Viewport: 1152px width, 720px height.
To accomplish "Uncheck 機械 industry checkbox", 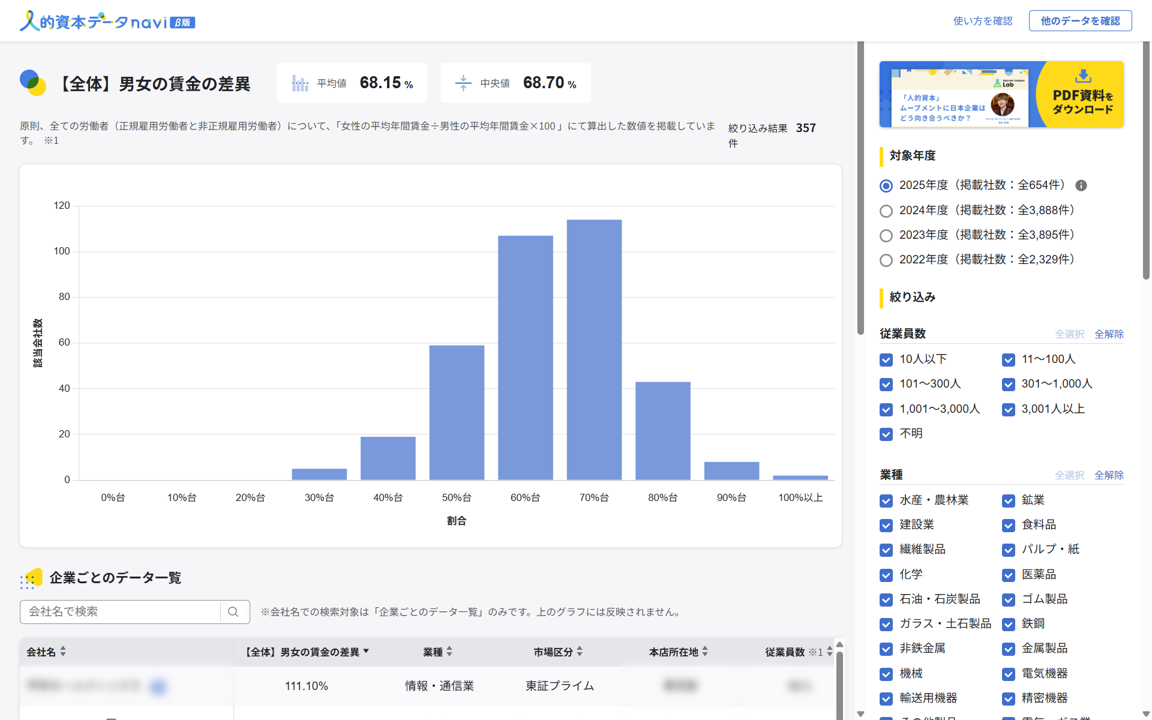I will click(x=886, y=674).
